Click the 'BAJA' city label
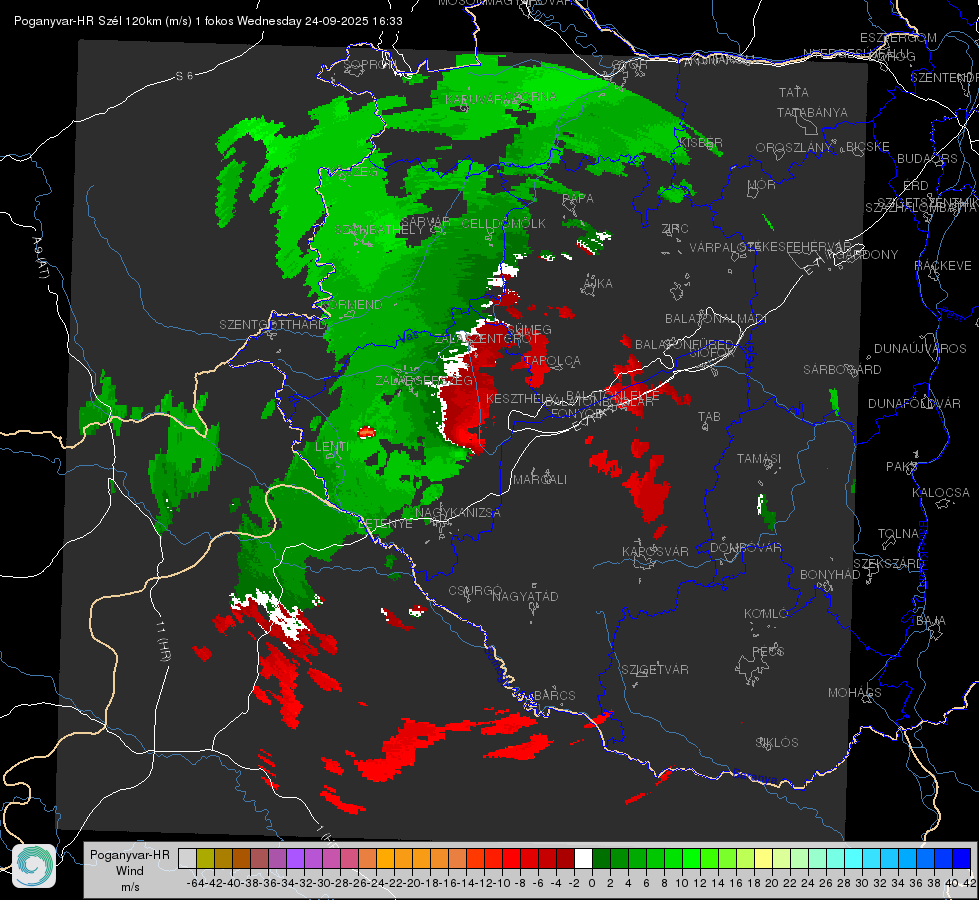The image size is (979, 900). [x=931, y=621]
